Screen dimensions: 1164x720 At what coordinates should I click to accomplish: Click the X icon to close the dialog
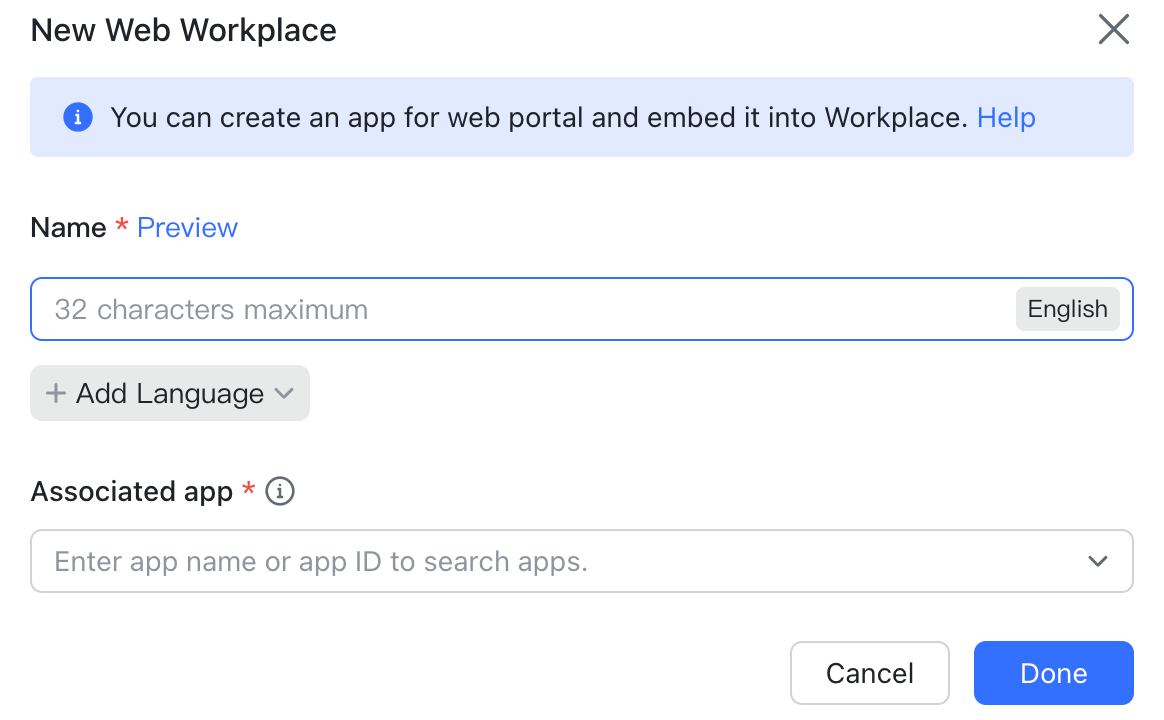[1113, 29]
